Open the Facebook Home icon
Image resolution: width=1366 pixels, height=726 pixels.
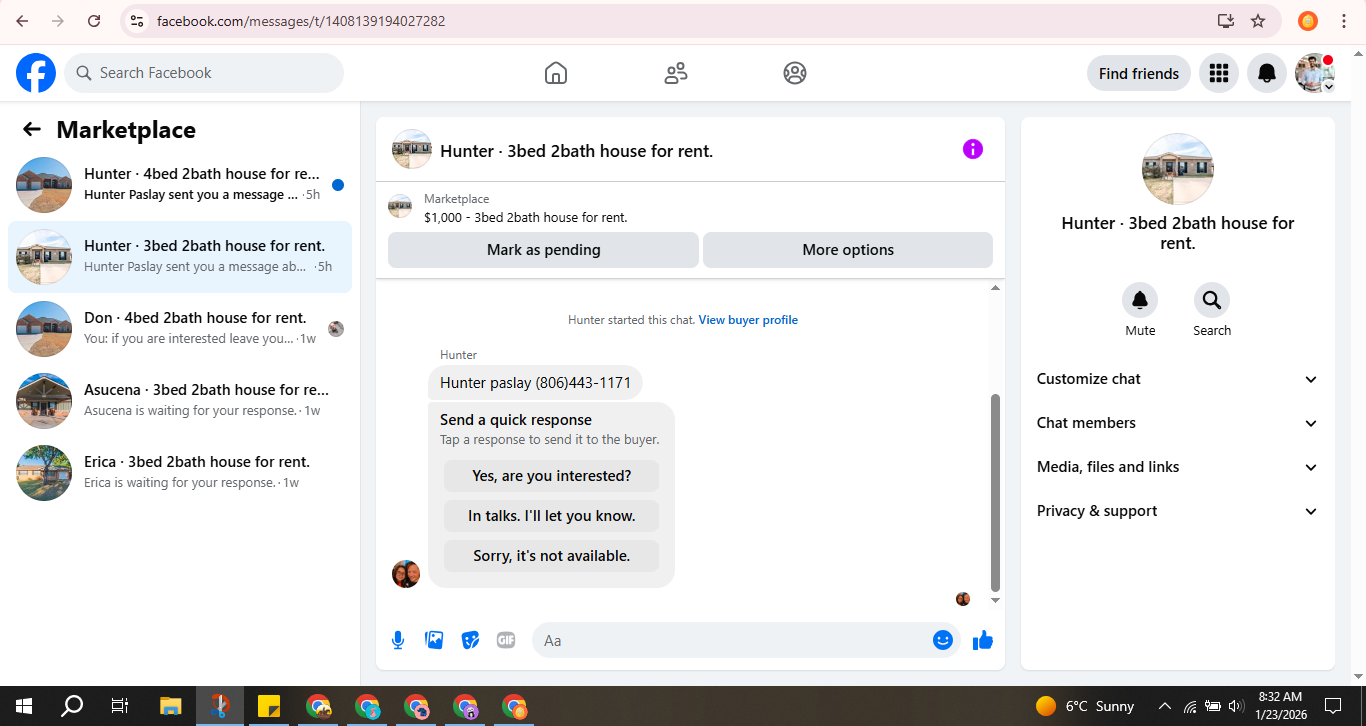click(556, 73)
